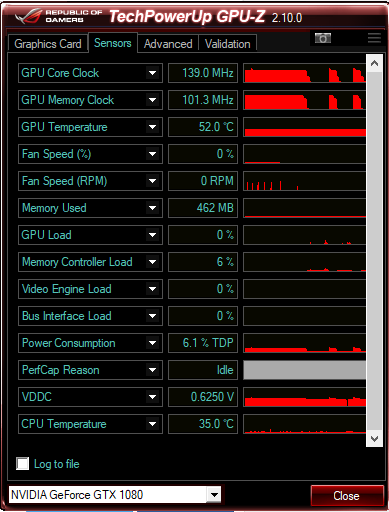Enable the Log to file checkbox

click(22, 464)
